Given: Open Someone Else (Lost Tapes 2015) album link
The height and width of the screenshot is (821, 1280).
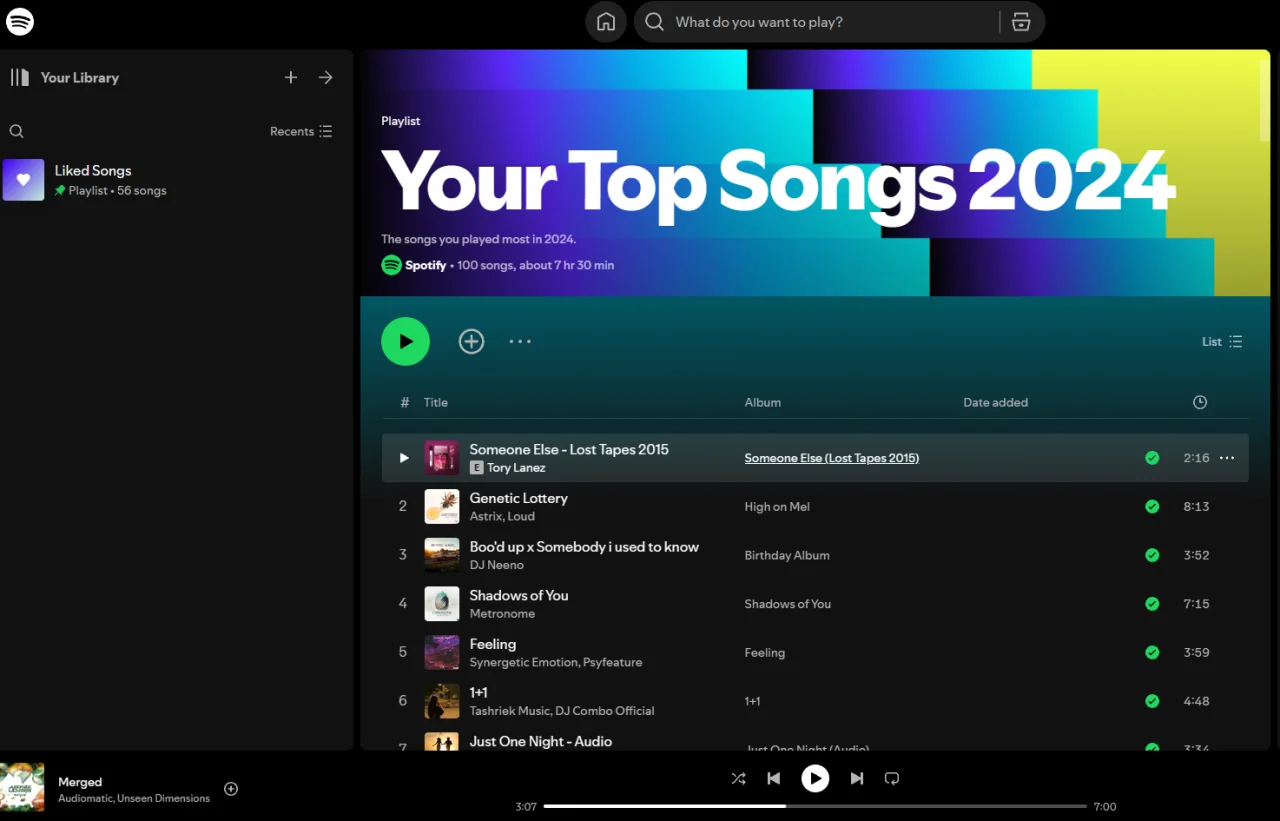Looking at the screenshot, I should click(832, 458).
